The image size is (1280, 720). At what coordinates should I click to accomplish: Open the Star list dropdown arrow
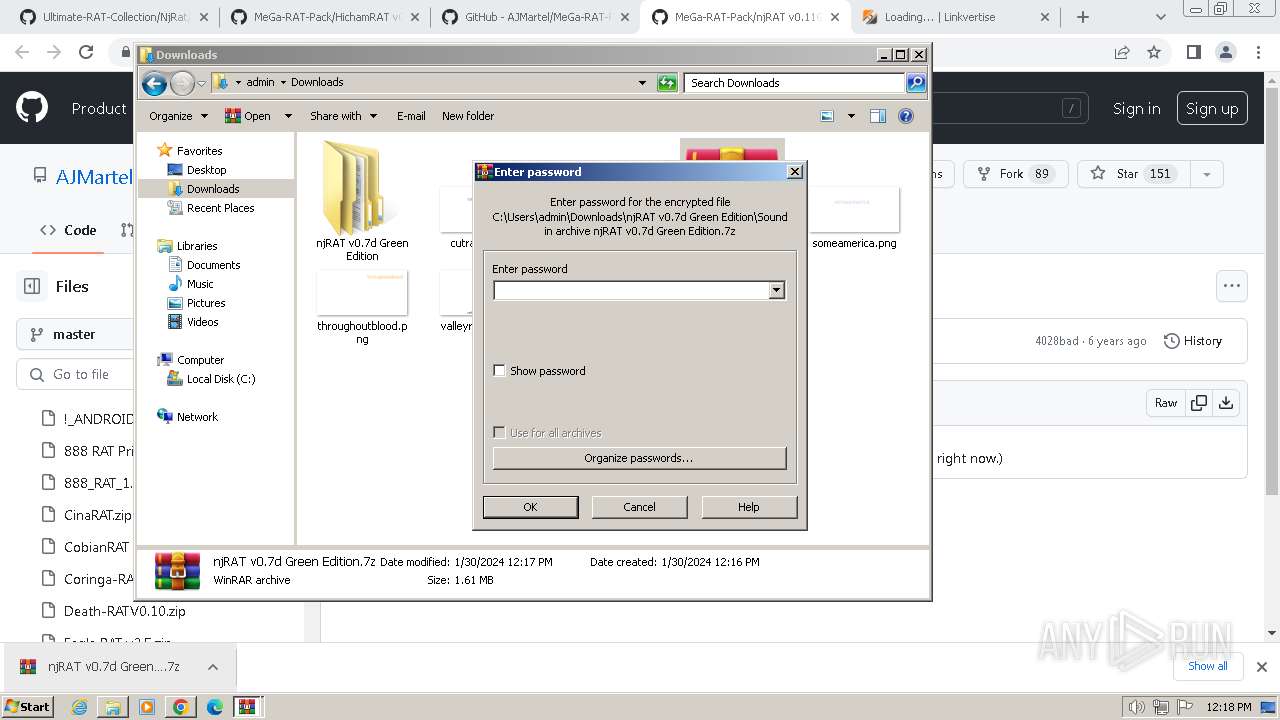click(x=1207, y=174)
